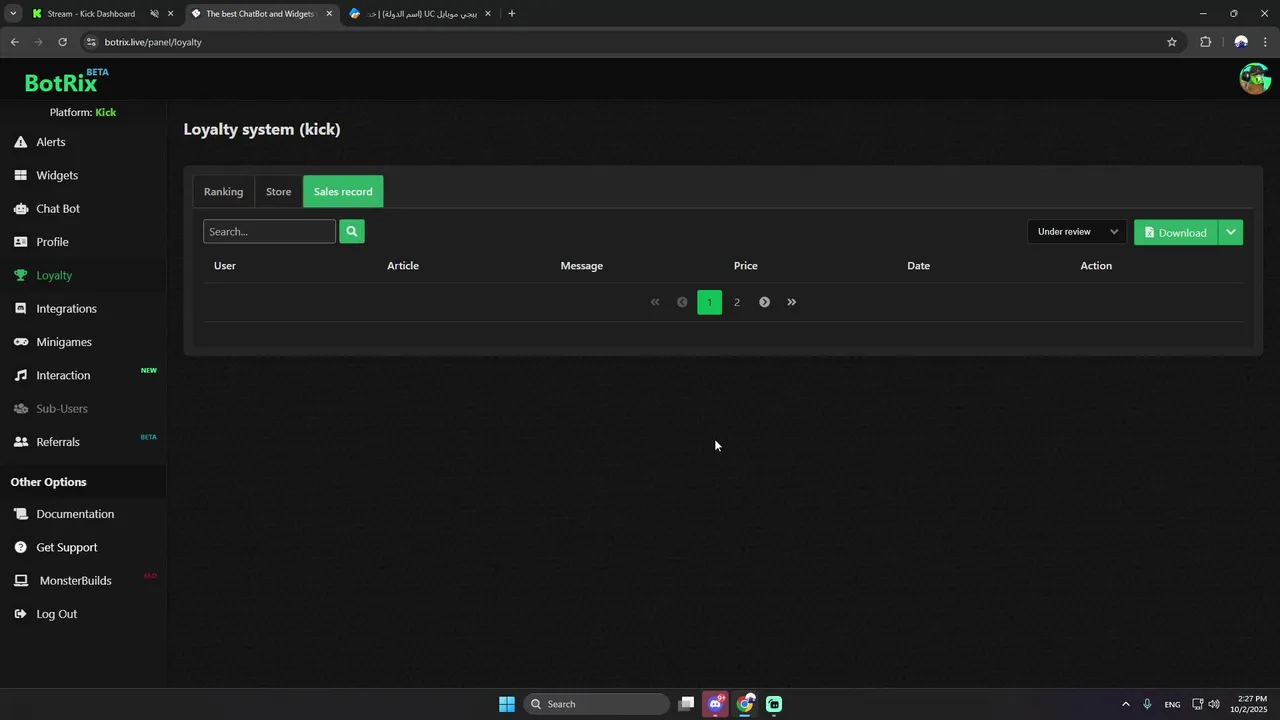The width and height of the screenshot is (1280, 720).
Task: Click the User column header
Action: (x=225, y=266)
